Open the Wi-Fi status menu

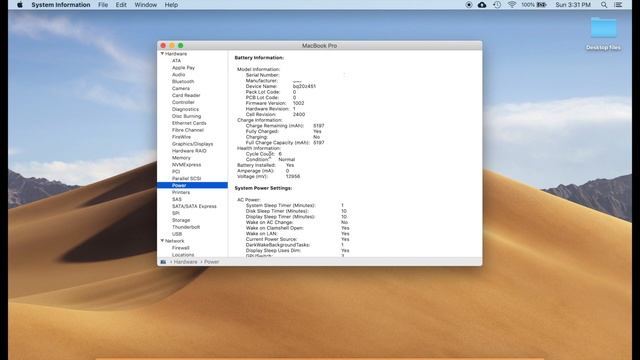coord(511,5)
